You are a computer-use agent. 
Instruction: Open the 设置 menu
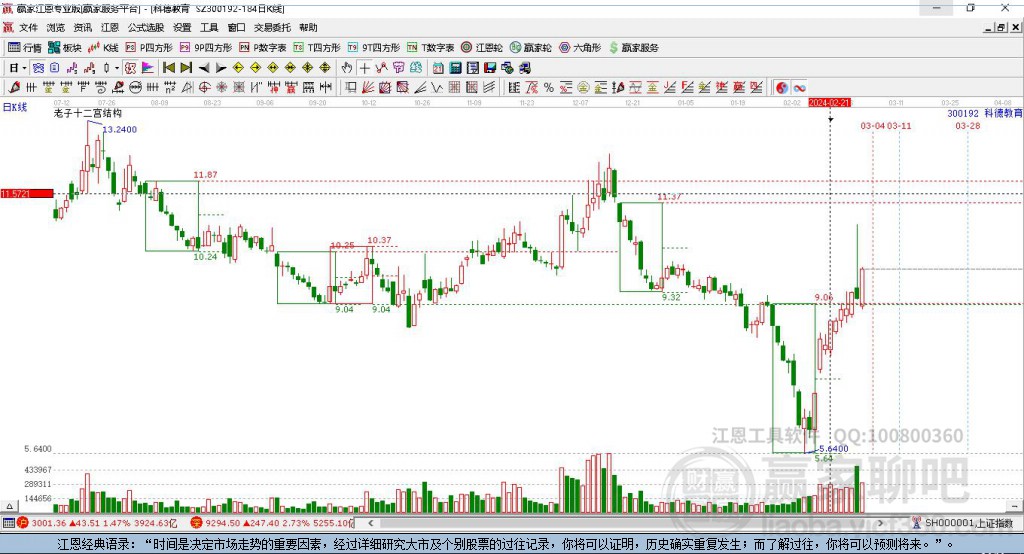(182, 27)
